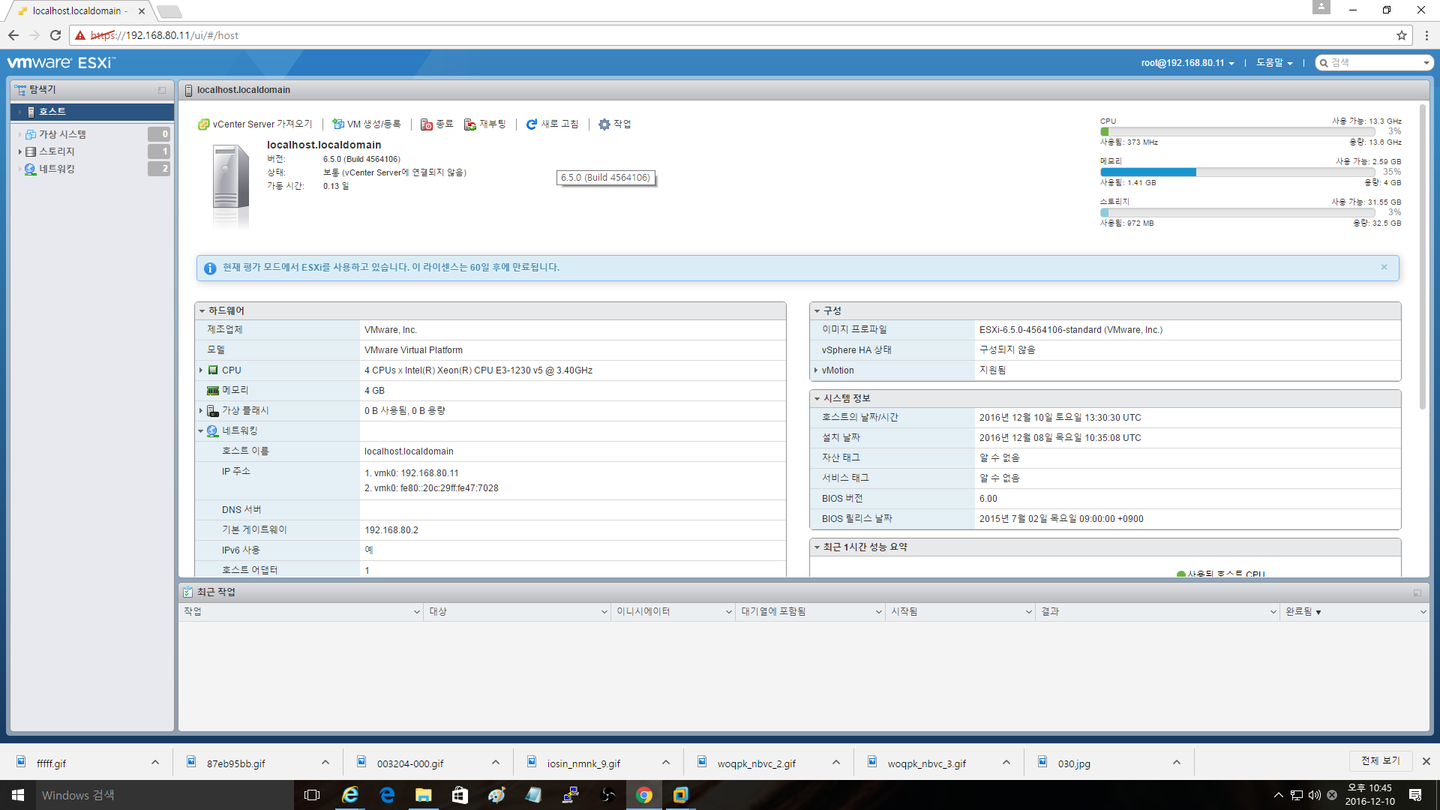Open the 도움말 help menu
Image resolution: width=1440 pixels, height=810 pixels.
[x=1274, y=63]
